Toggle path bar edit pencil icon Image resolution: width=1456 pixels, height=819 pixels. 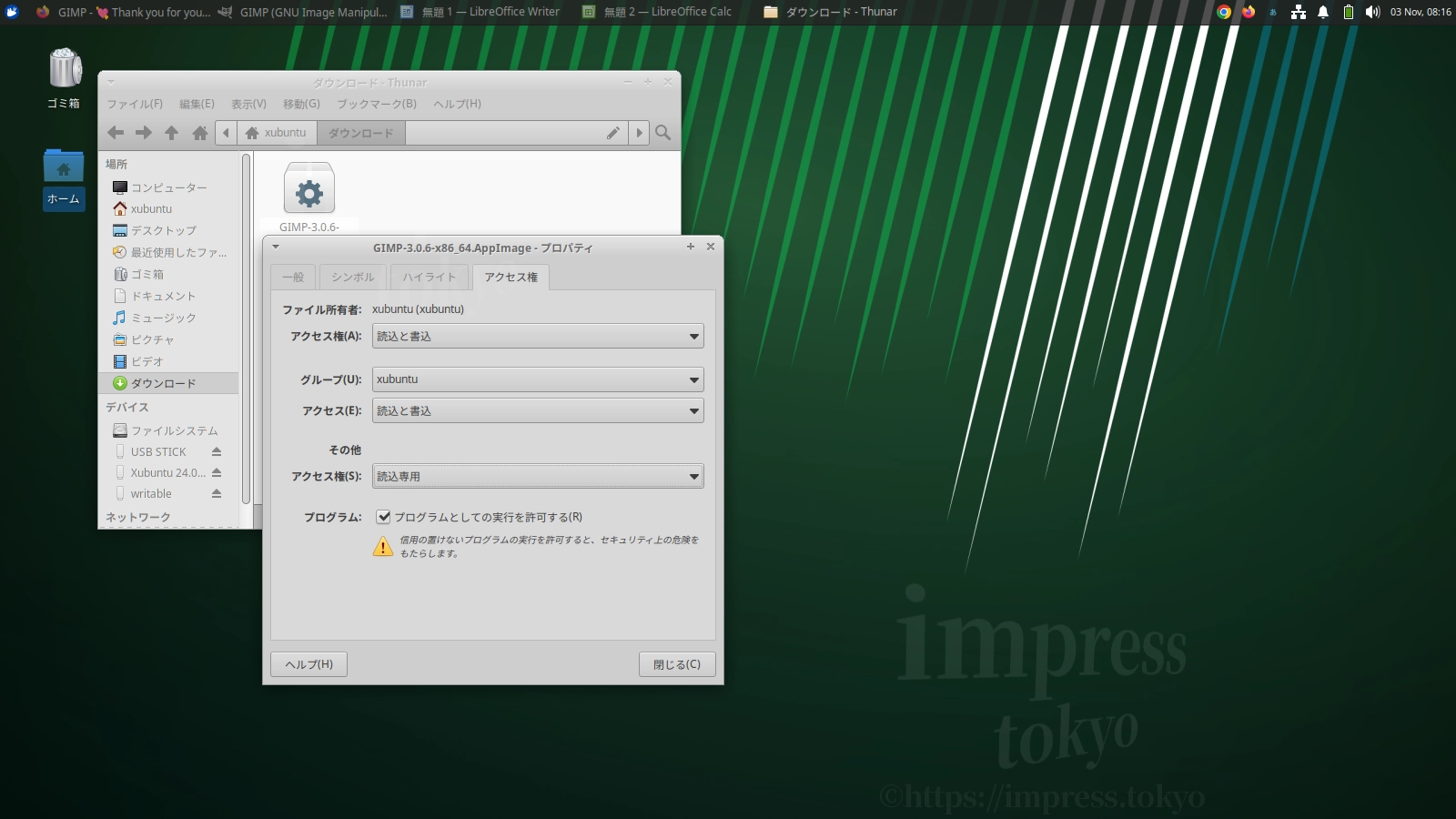(613, 133)
